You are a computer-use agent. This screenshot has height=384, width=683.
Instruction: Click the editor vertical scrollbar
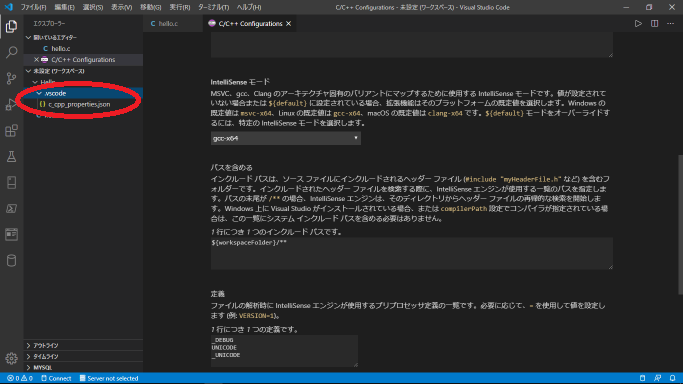point(680,225)
